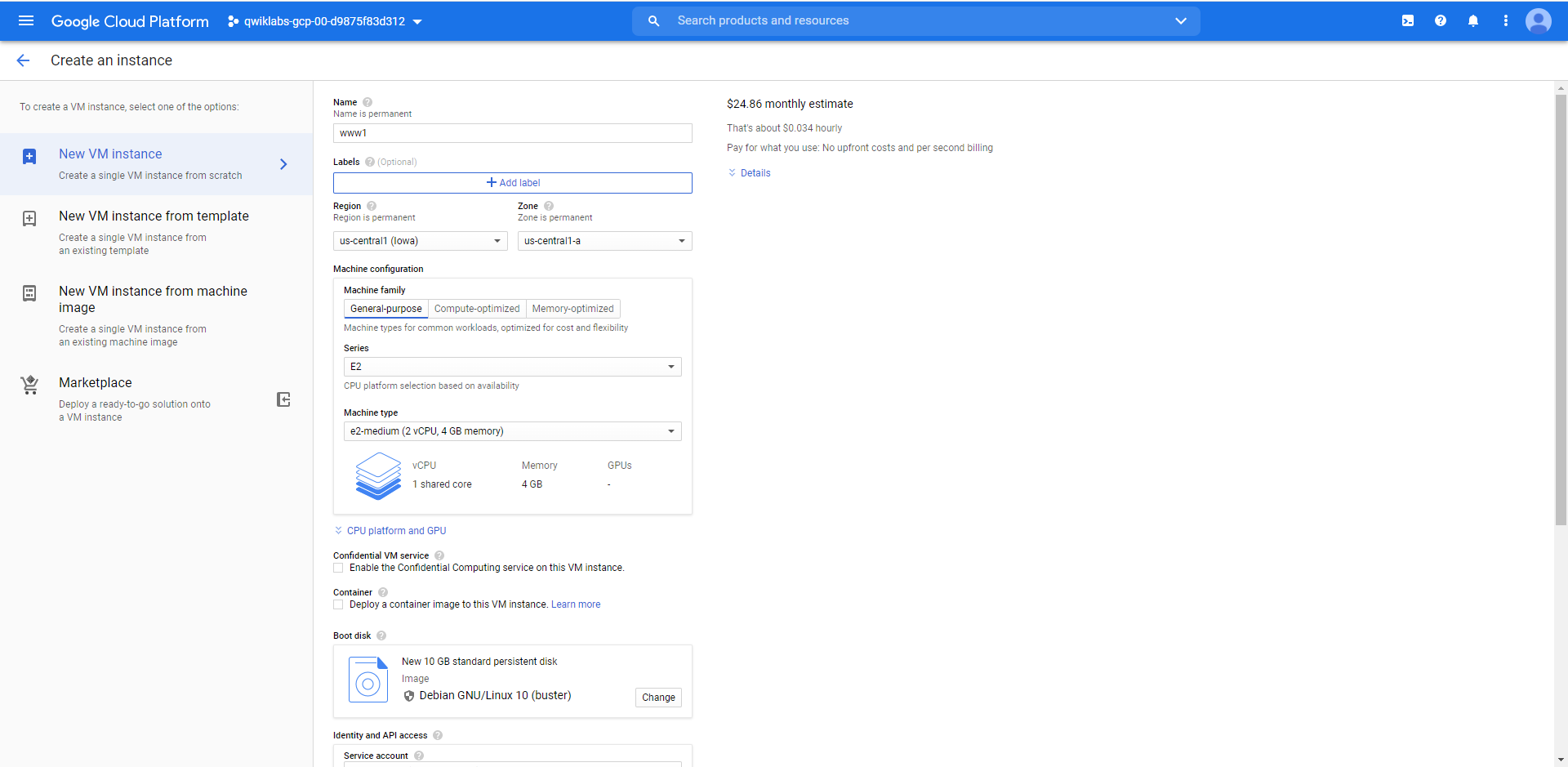Choose New VM instance from template
This screenshot has width=1568, height=767.
[157, 232]
